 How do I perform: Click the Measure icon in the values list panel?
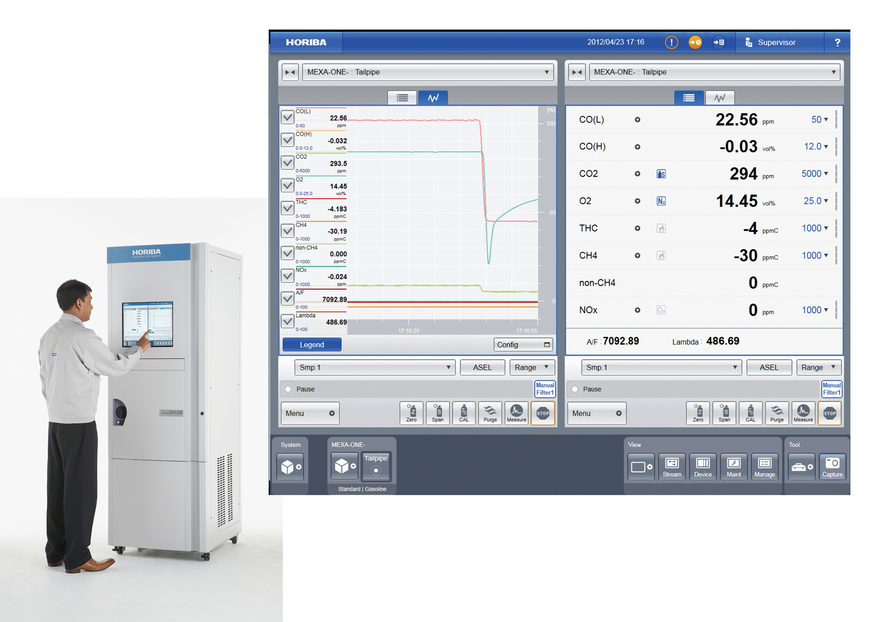point(803,413)
